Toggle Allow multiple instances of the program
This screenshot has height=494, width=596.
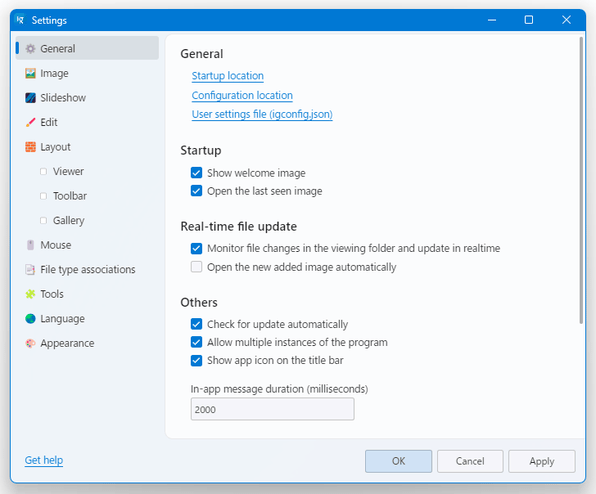[x=197, y=342]
